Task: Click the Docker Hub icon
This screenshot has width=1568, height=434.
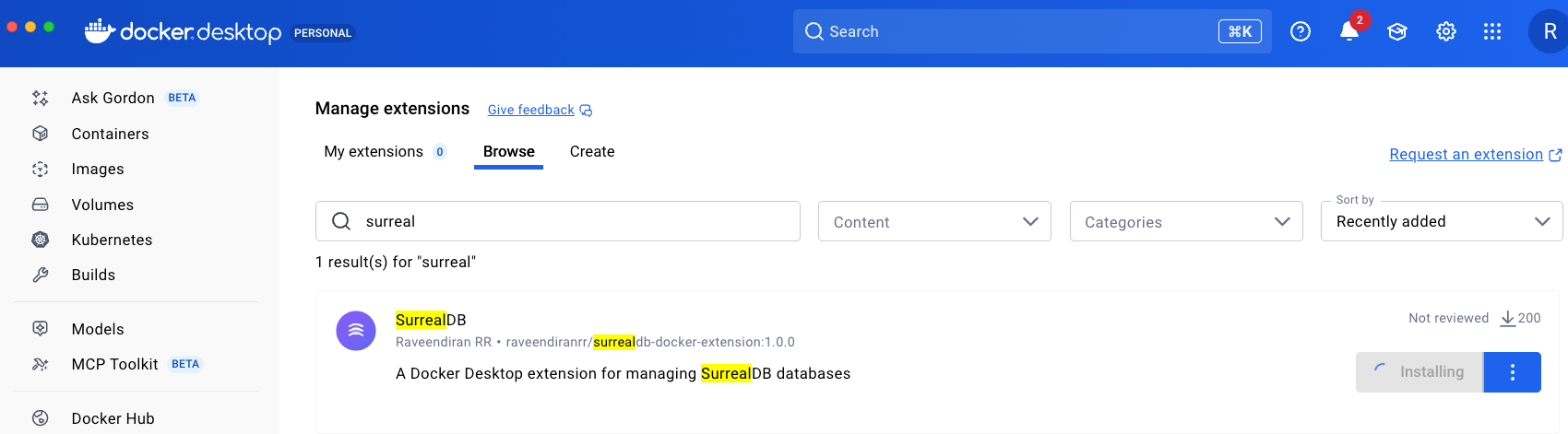Action: (x=41, y=417)
